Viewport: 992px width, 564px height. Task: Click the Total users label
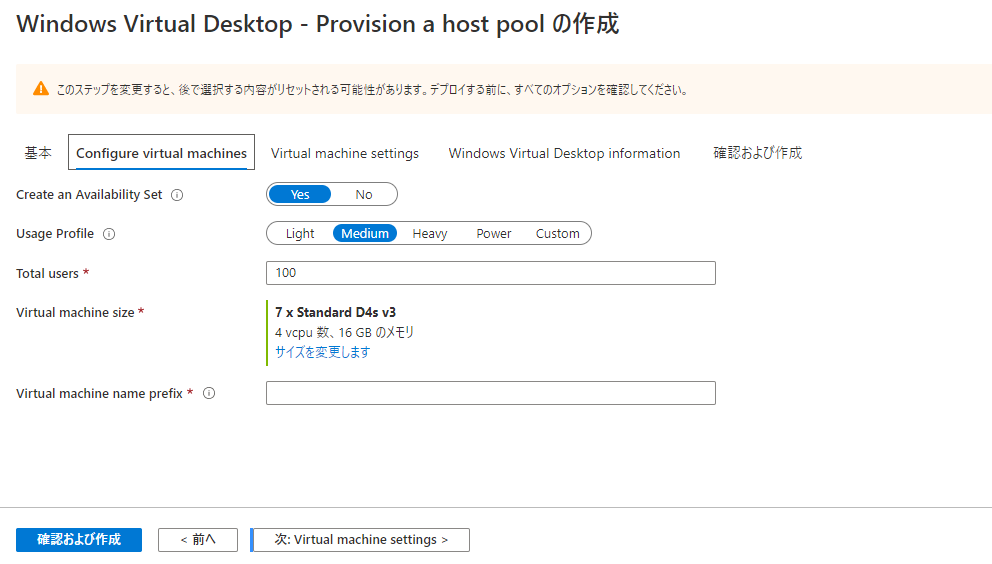47,273
